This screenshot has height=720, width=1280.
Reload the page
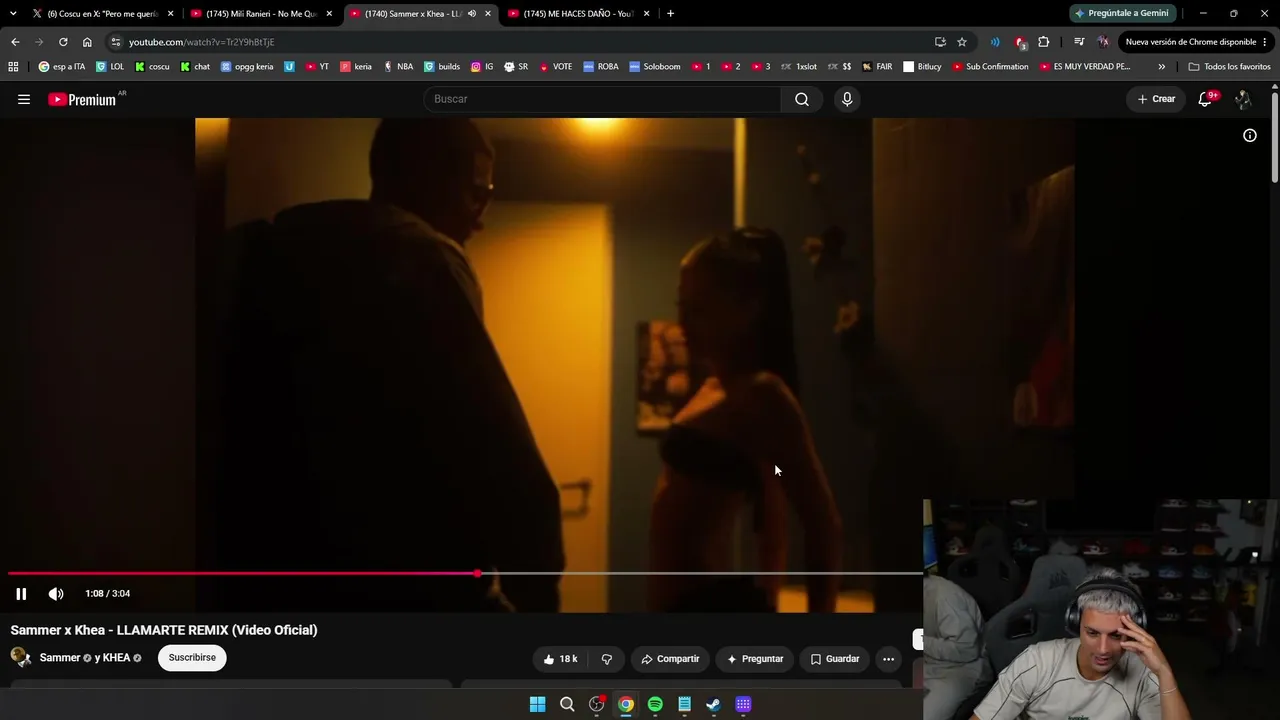pyautogui.click(x=63, y=42)
